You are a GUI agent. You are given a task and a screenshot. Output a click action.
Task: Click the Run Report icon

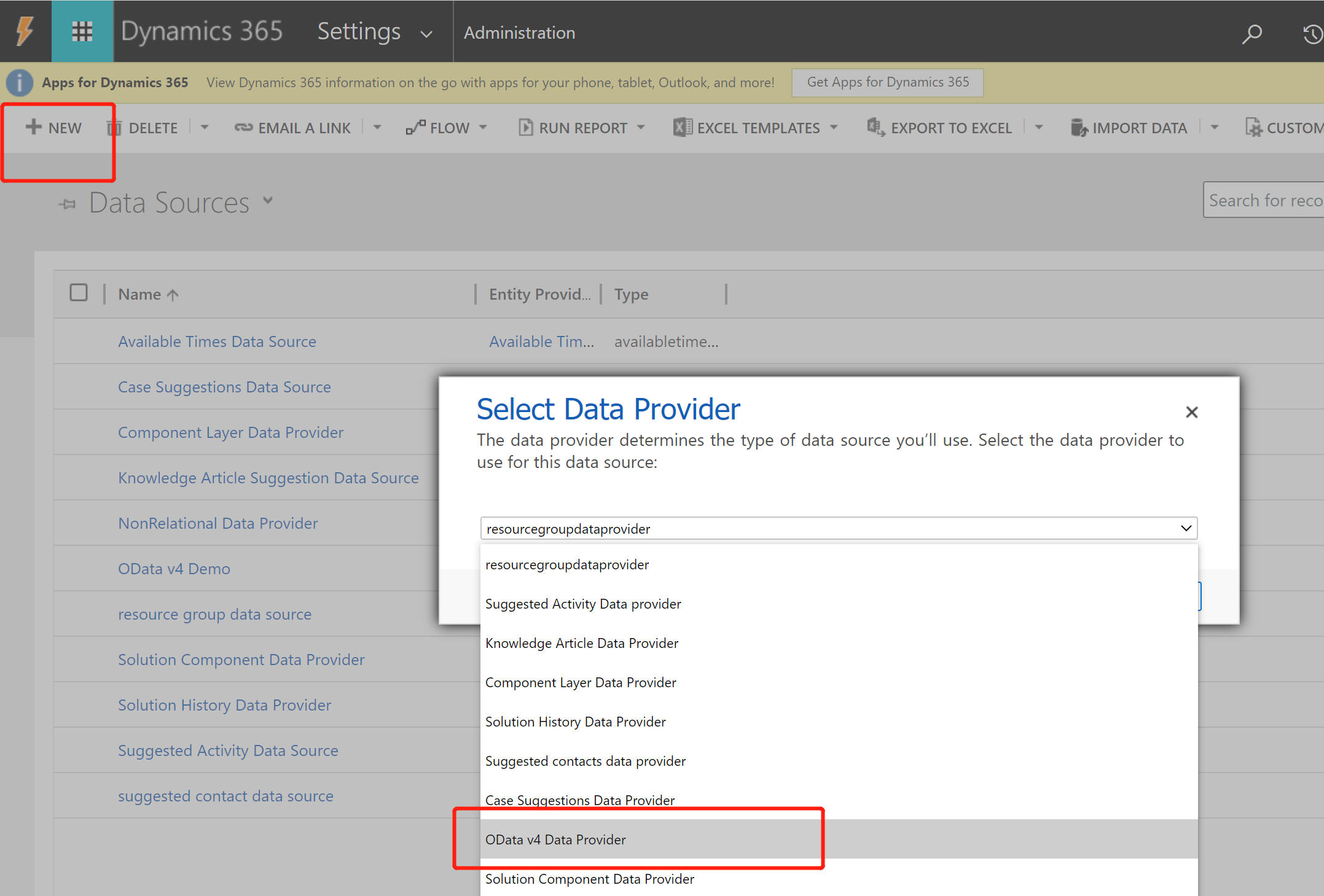click(526, 127)
